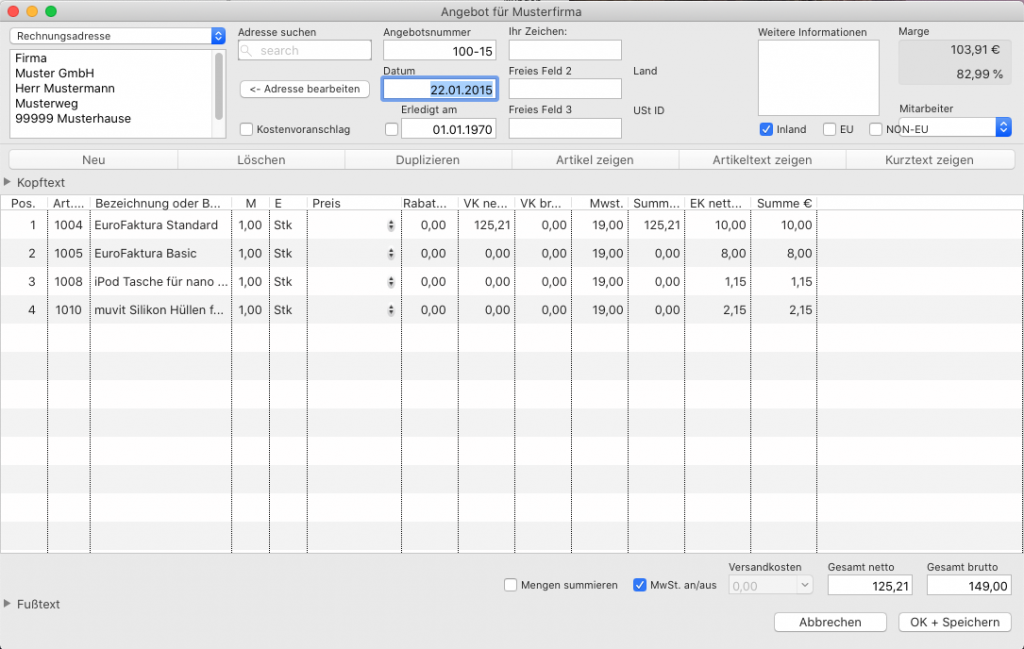Image resolution: width=1024 pixels, height=649 pixels.
Task: Click the magnifier icon in search field
Action: tap(247, 50)
